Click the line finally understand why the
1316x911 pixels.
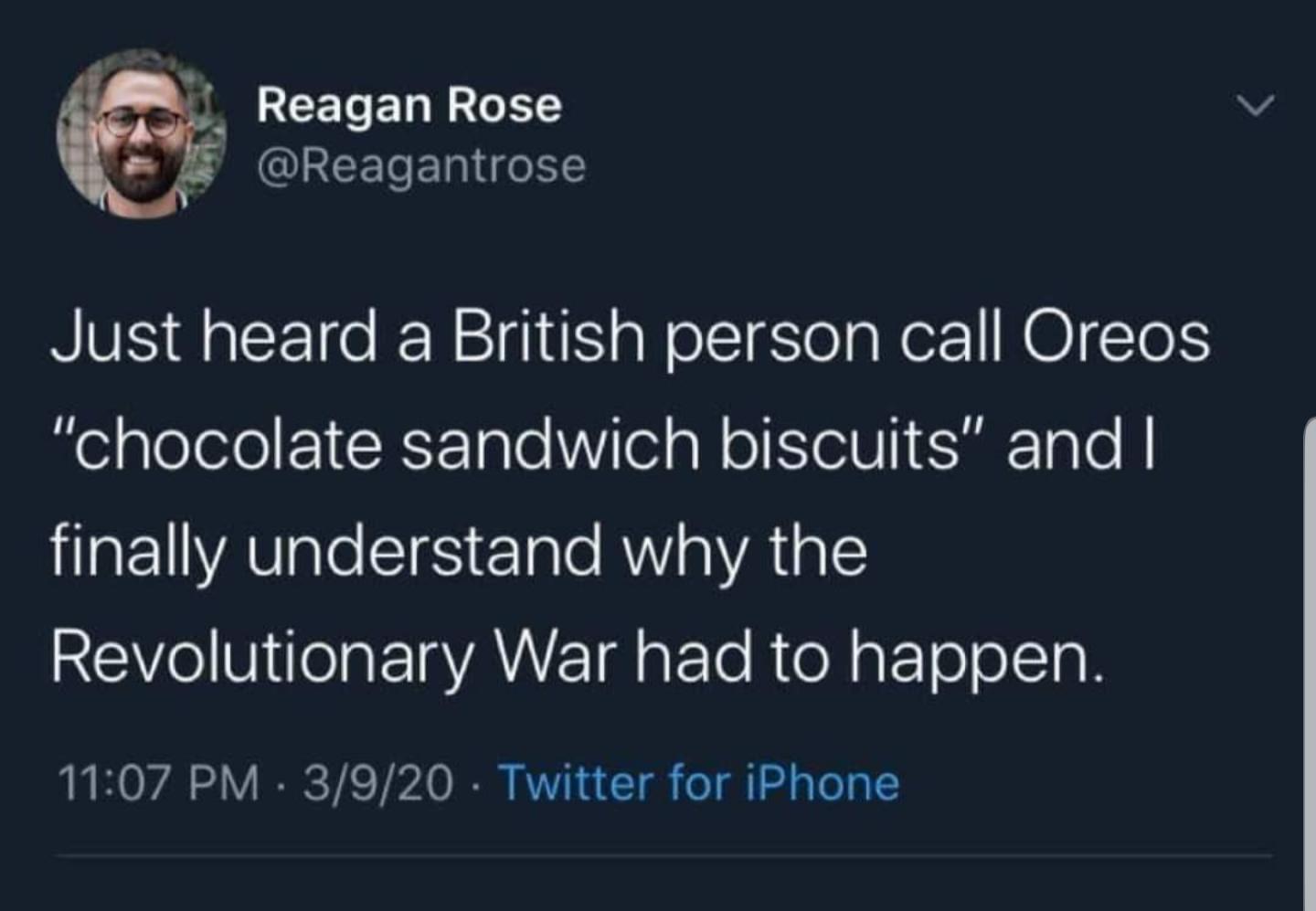pos(458,552)
